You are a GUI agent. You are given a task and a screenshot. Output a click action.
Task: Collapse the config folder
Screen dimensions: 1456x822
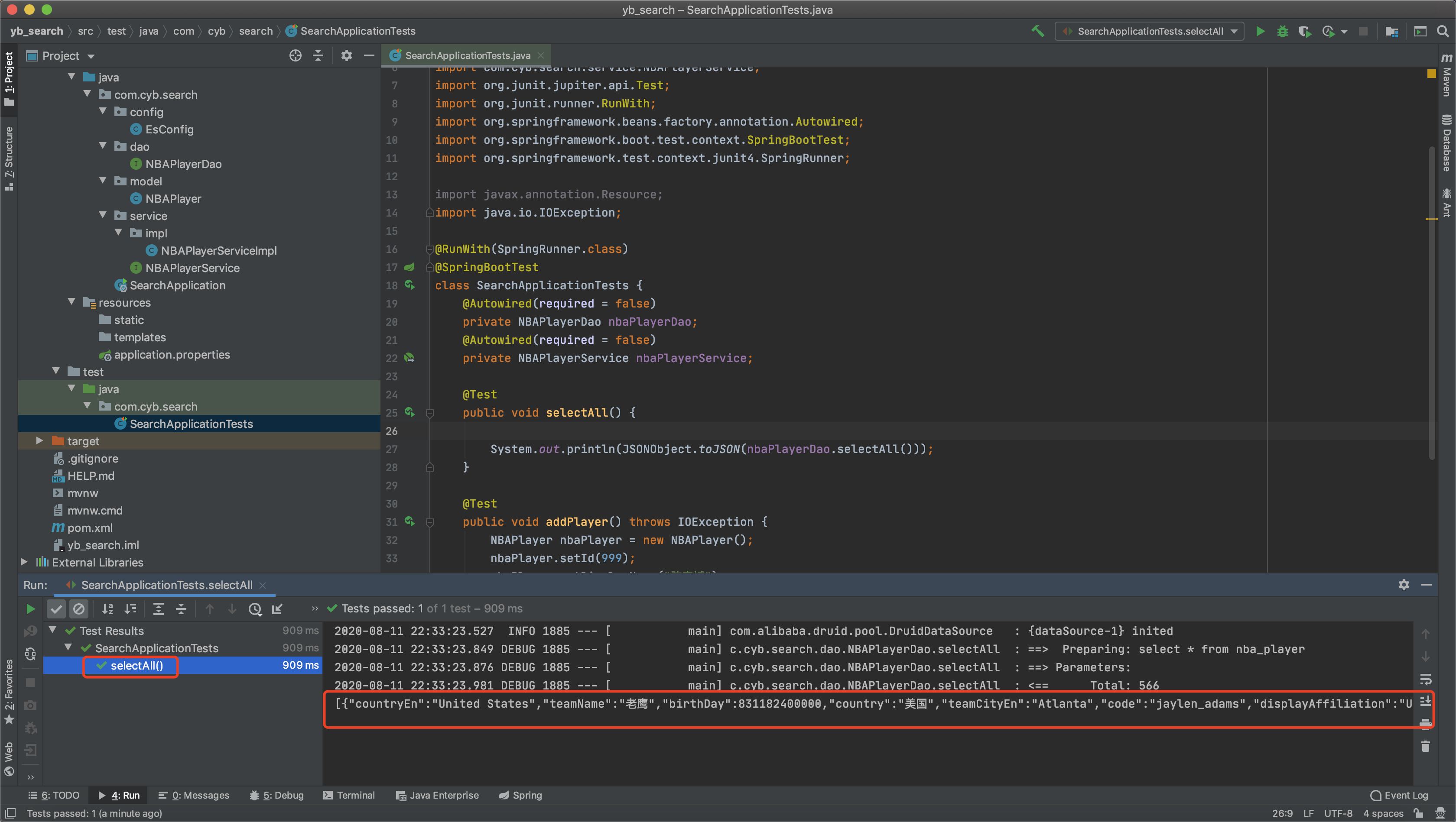coord(103,111)
